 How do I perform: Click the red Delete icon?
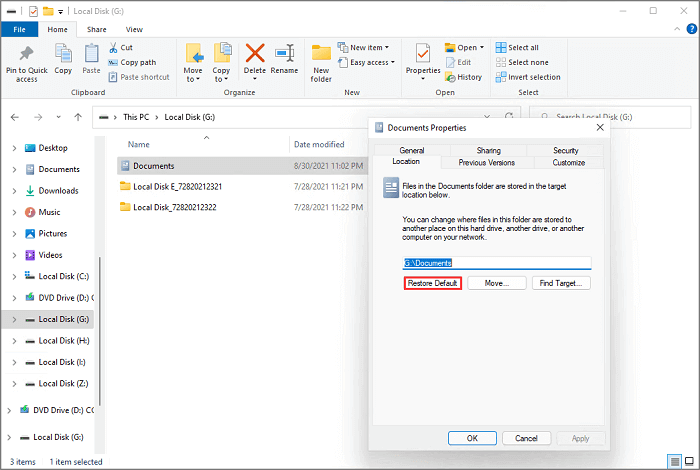pos(255,54)
